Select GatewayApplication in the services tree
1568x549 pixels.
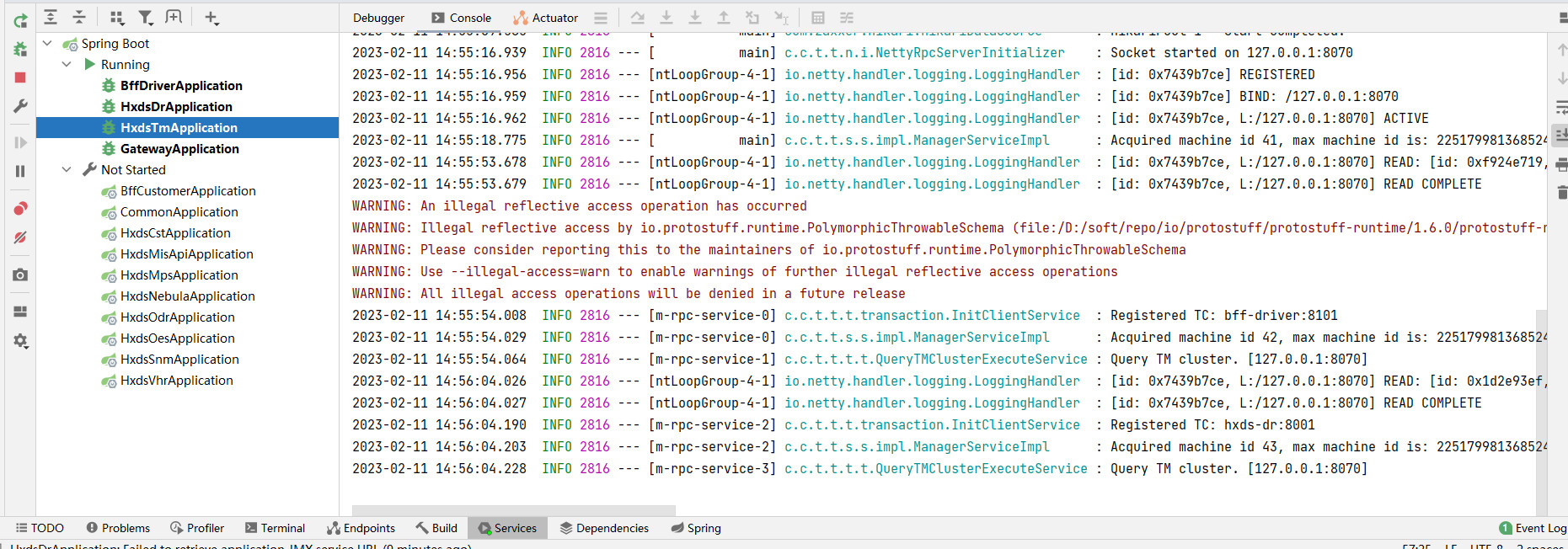pos(179,149)
